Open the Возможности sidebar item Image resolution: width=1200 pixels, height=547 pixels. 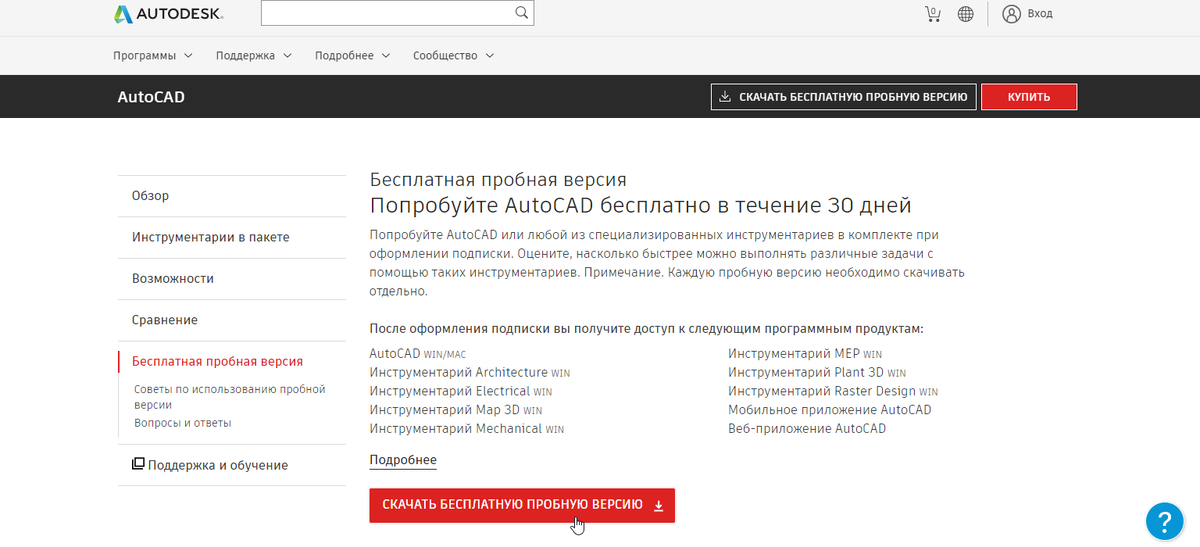click(232, 278)
